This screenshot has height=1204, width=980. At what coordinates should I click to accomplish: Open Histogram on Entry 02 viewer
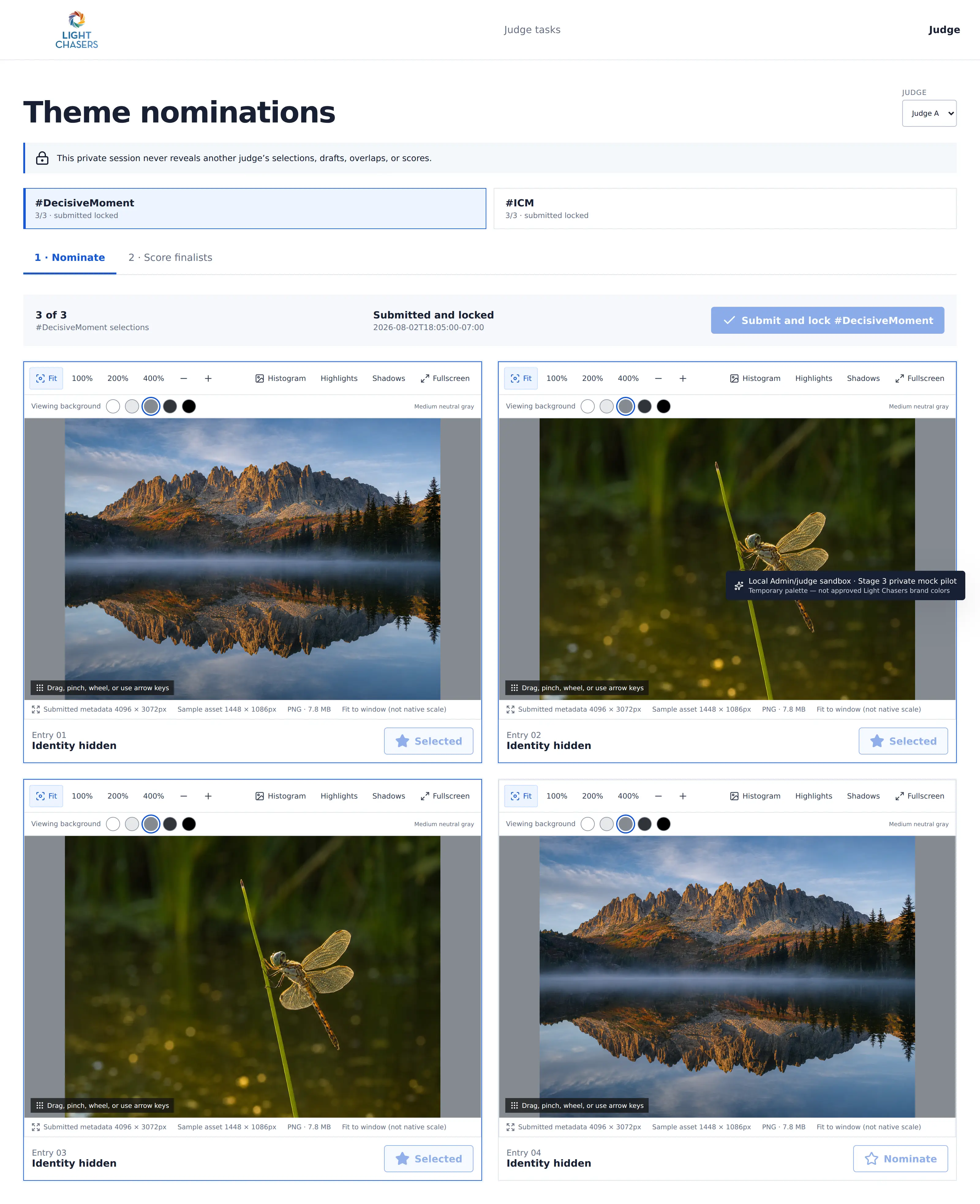click(x=755, y=378)
